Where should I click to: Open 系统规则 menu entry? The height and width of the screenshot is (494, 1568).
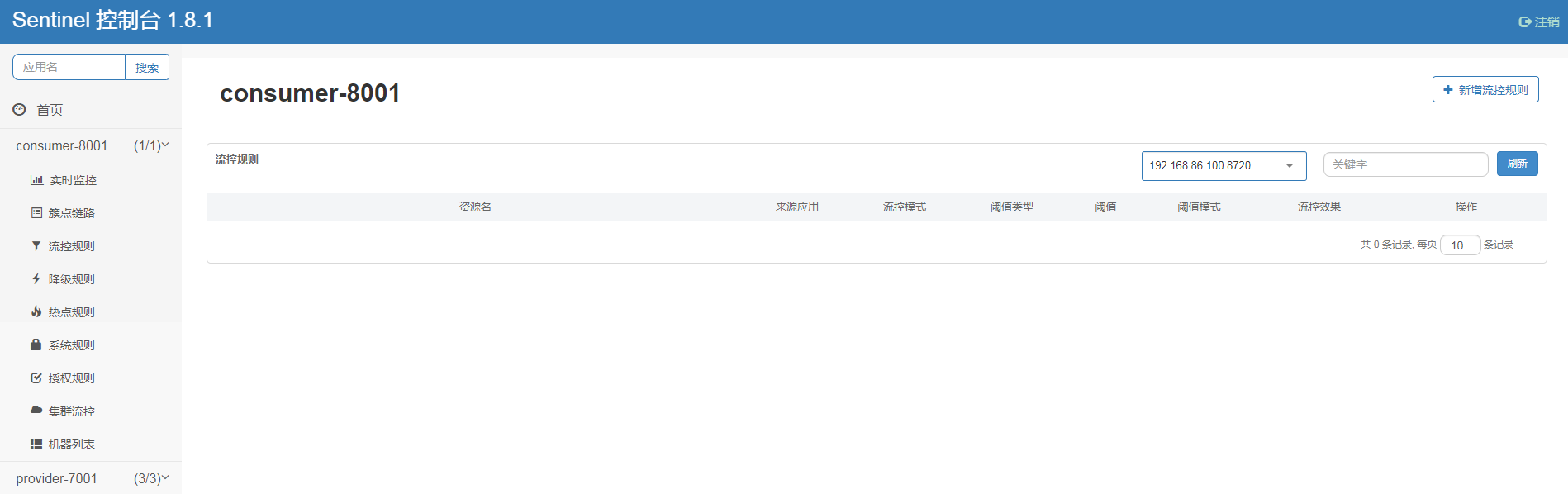point(72,345)
